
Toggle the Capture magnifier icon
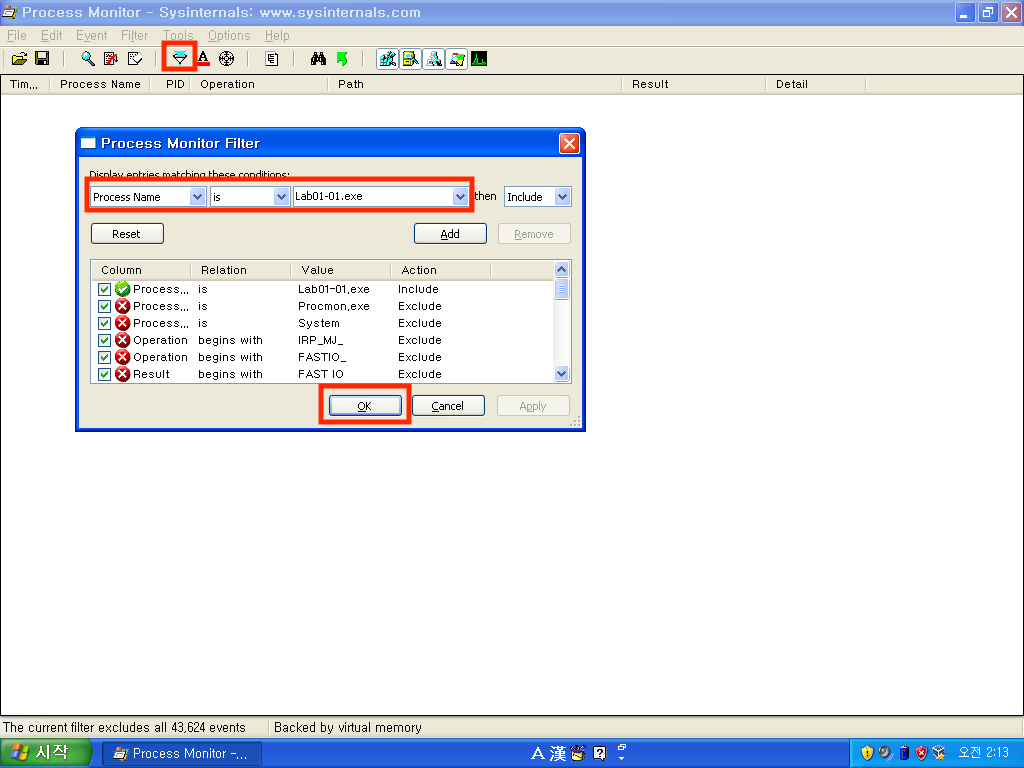[88, 59]
